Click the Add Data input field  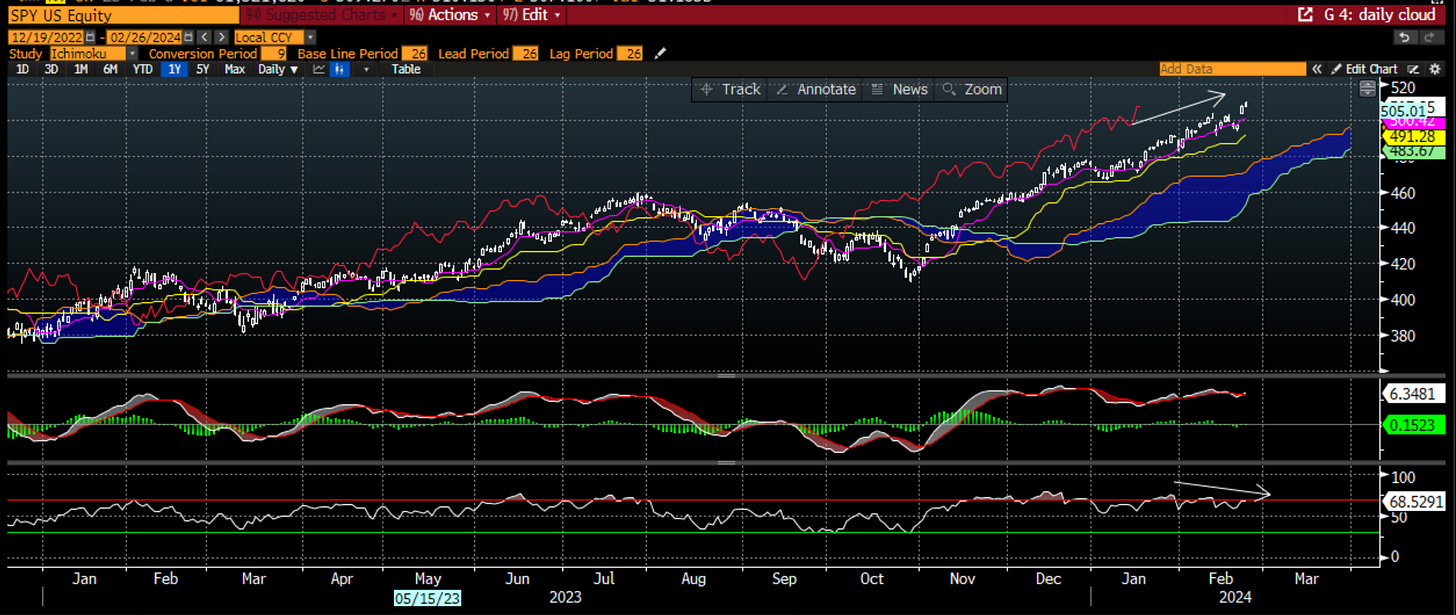pyautogui.click(x=1233, y=69)
